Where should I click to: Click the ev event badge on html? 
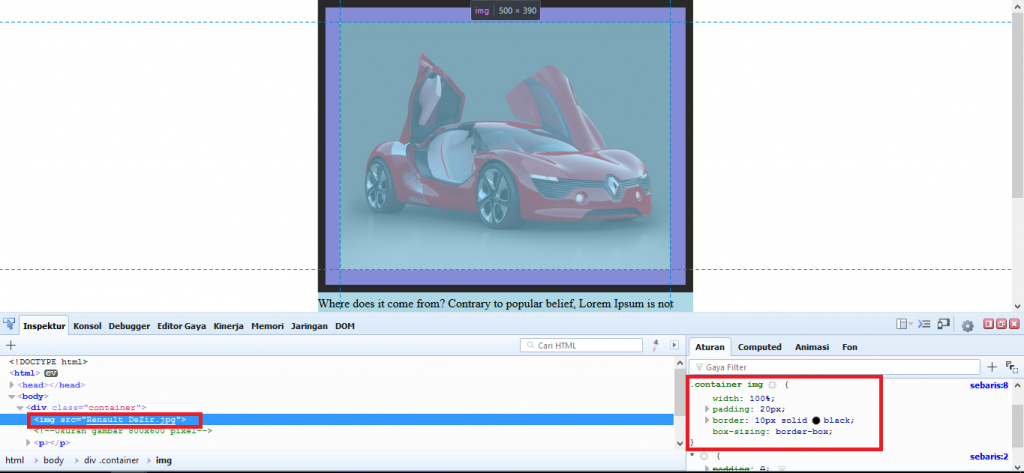pos(51,373)
